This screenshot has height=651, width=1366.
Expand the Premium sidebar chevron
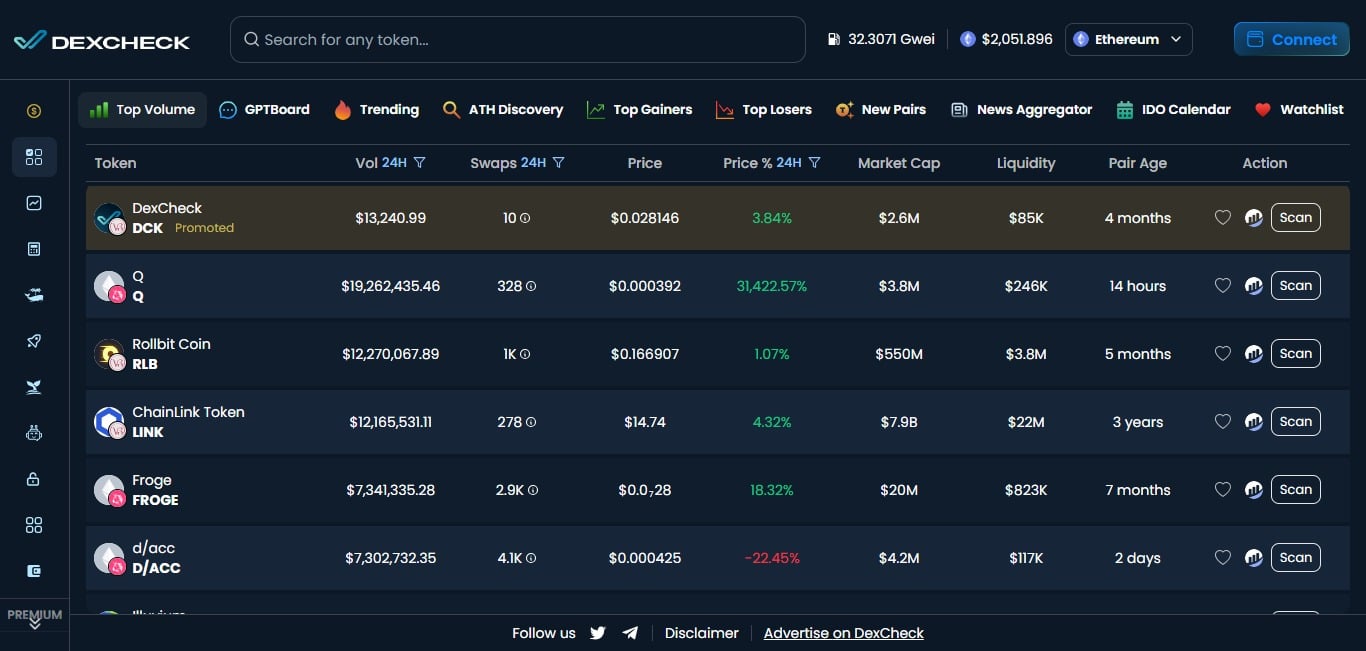coord(34,623)
